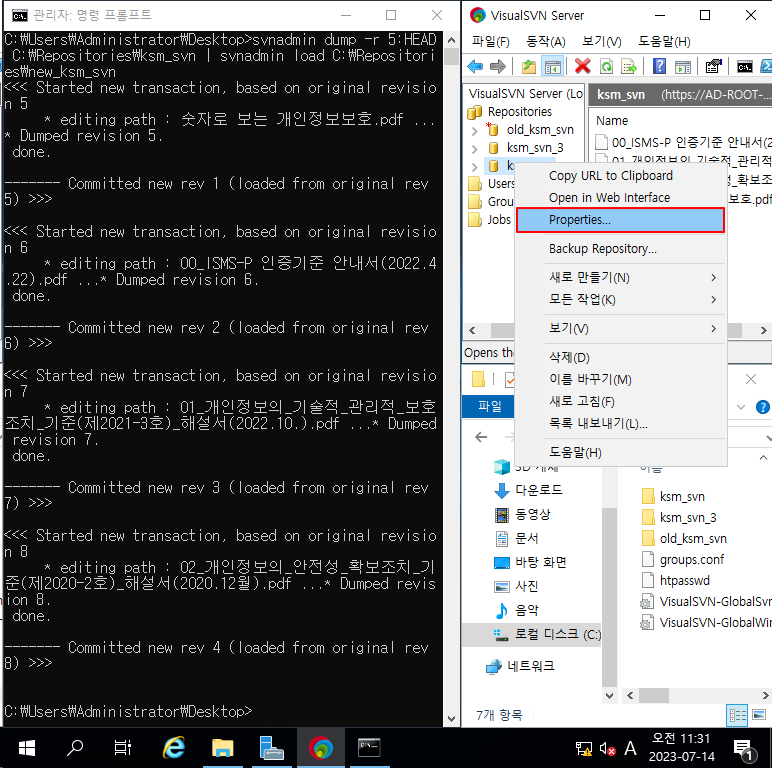Click the show/hide action pane icon
Image resolution: width=772 pixels, height=768 pixels.
682,66
